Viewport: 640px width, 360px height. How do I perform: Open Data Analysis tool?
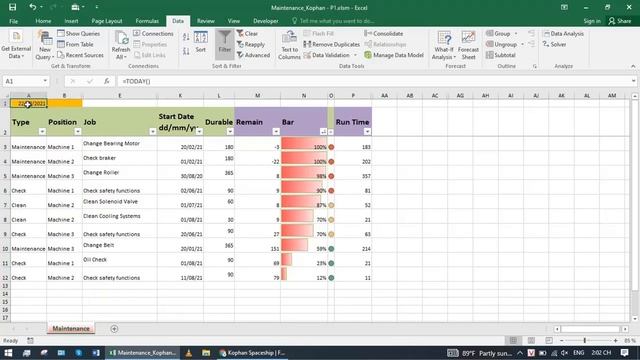tap(563, 33)
